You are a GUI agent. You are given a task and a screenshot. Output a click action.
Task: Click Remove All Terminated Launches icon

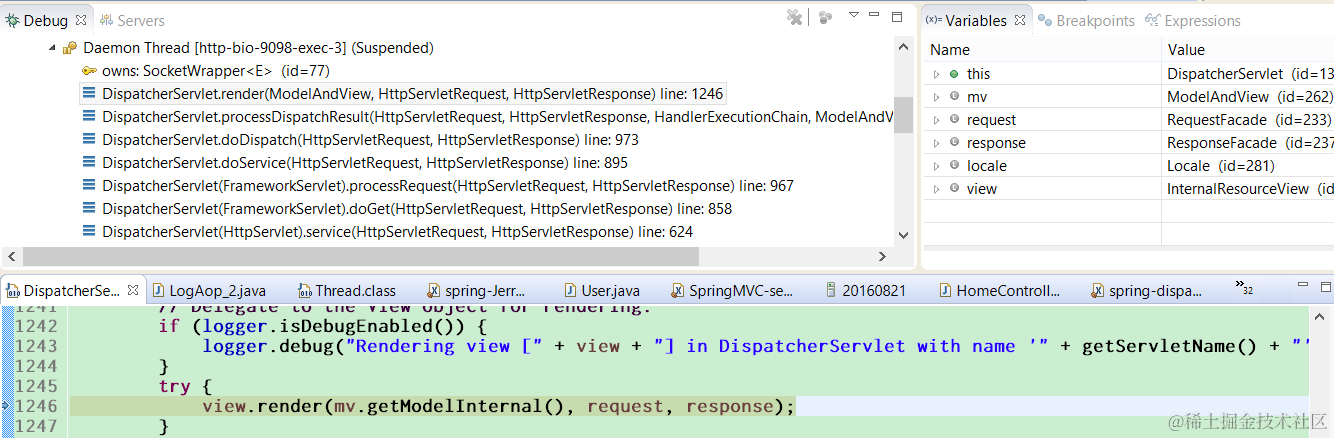point(795,17)
